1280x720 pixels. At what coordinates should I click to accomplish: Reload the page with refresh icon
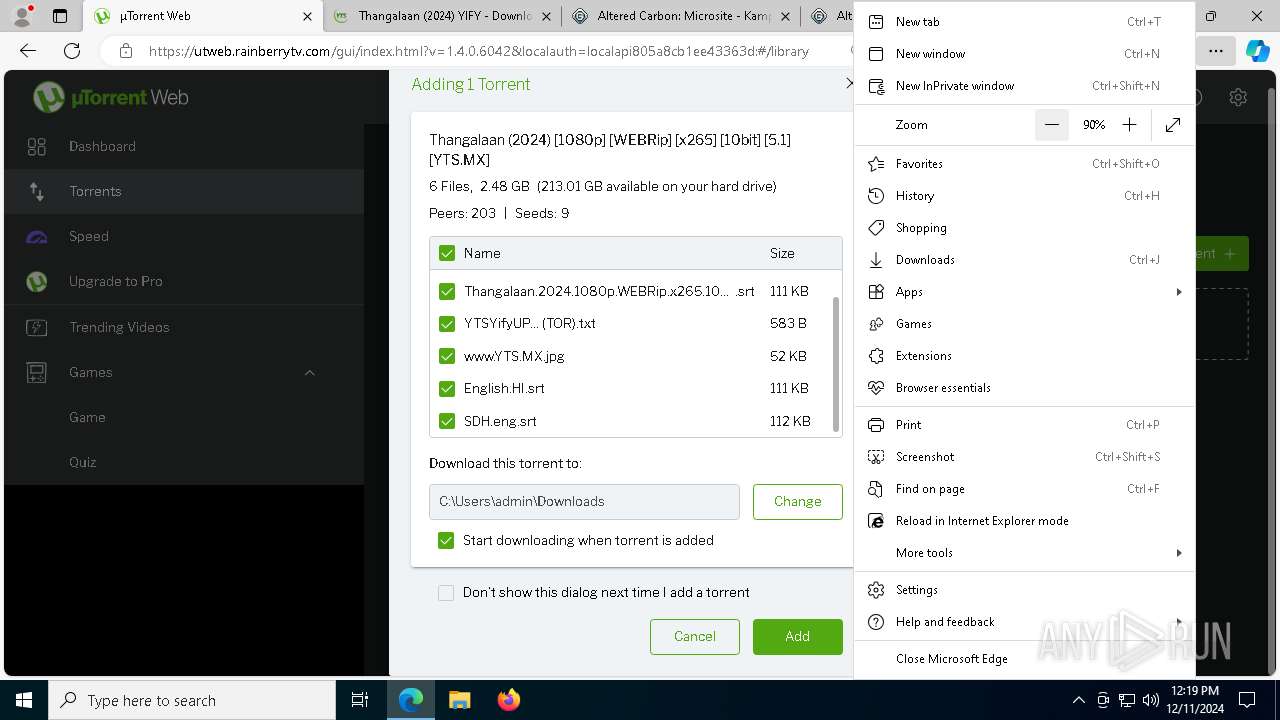(72, 51)
